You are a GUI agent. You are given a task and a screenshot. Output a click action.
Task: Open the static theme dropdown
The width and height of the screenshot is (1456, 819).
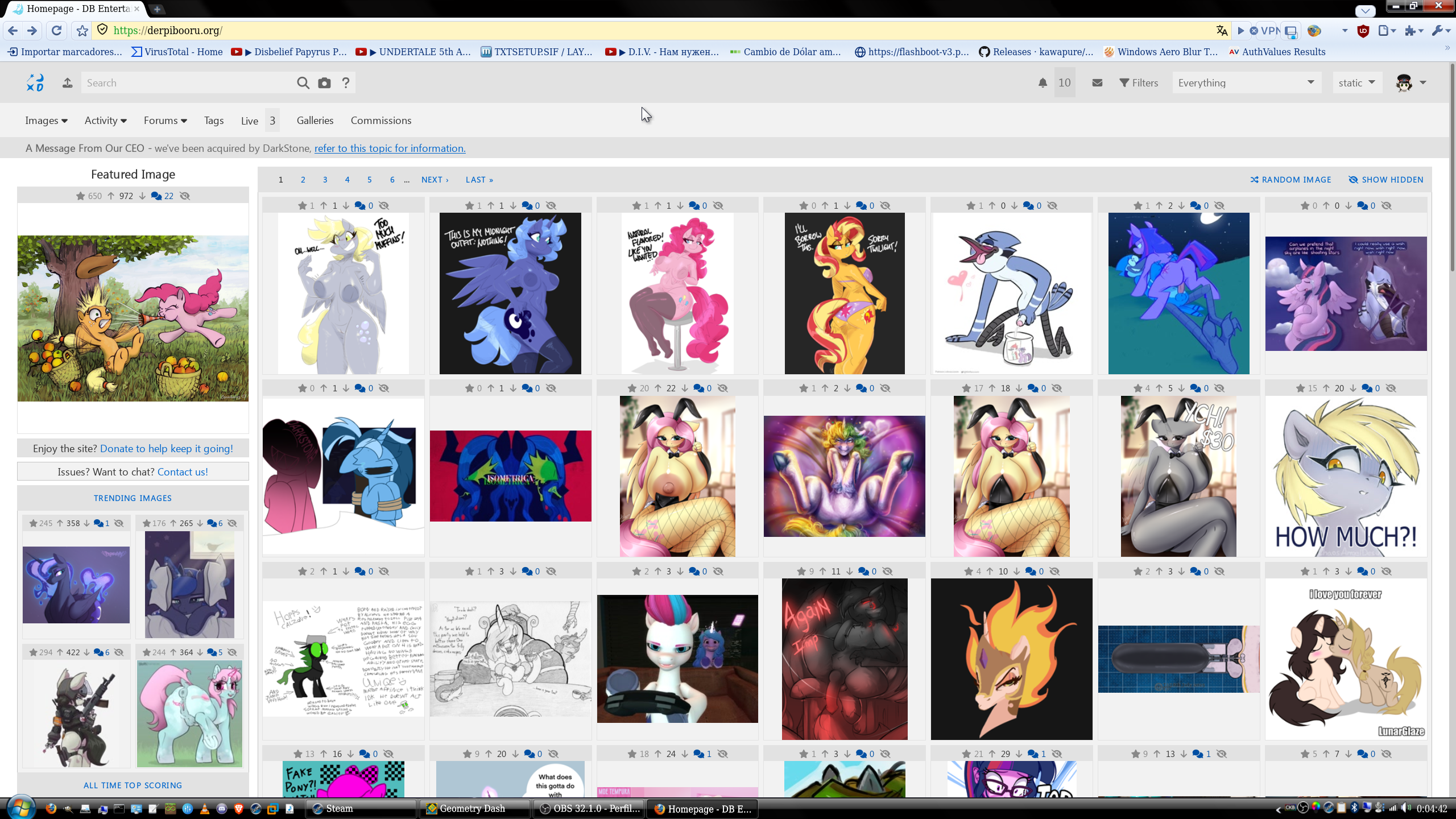1356,83
